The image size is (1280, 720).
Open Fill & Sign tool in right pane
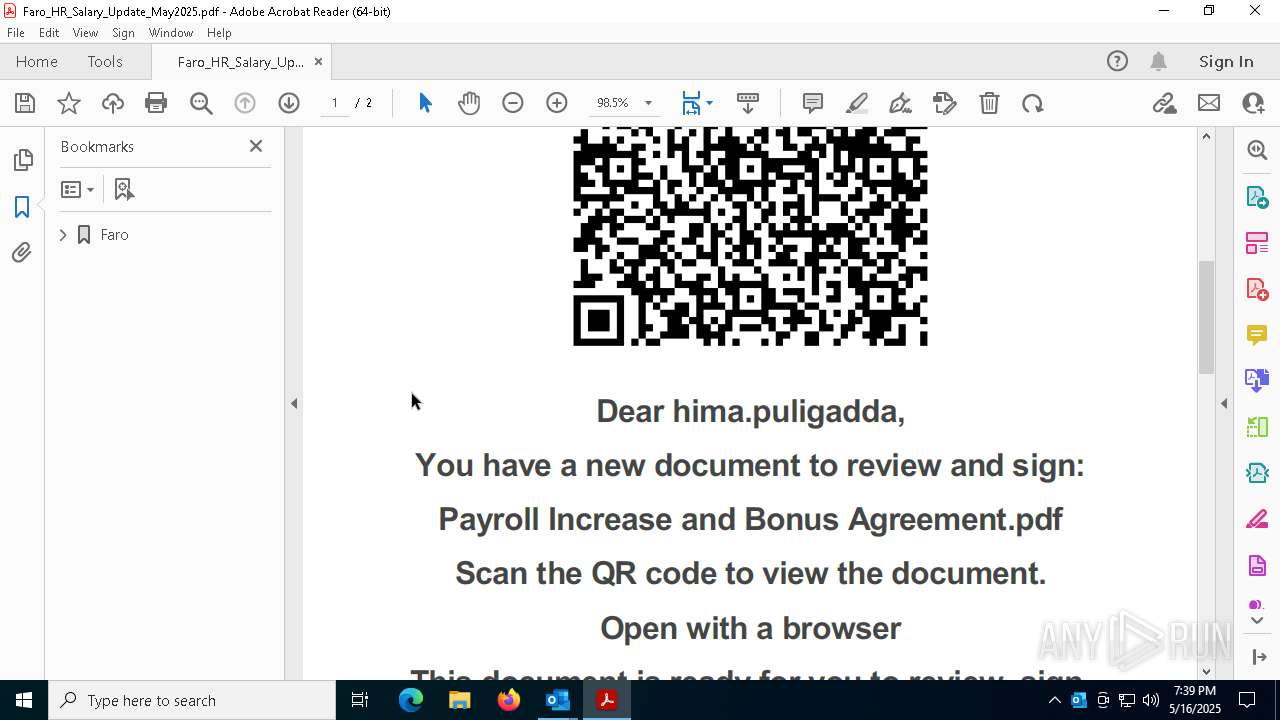pyautogui.click(x=1257, y=520)
